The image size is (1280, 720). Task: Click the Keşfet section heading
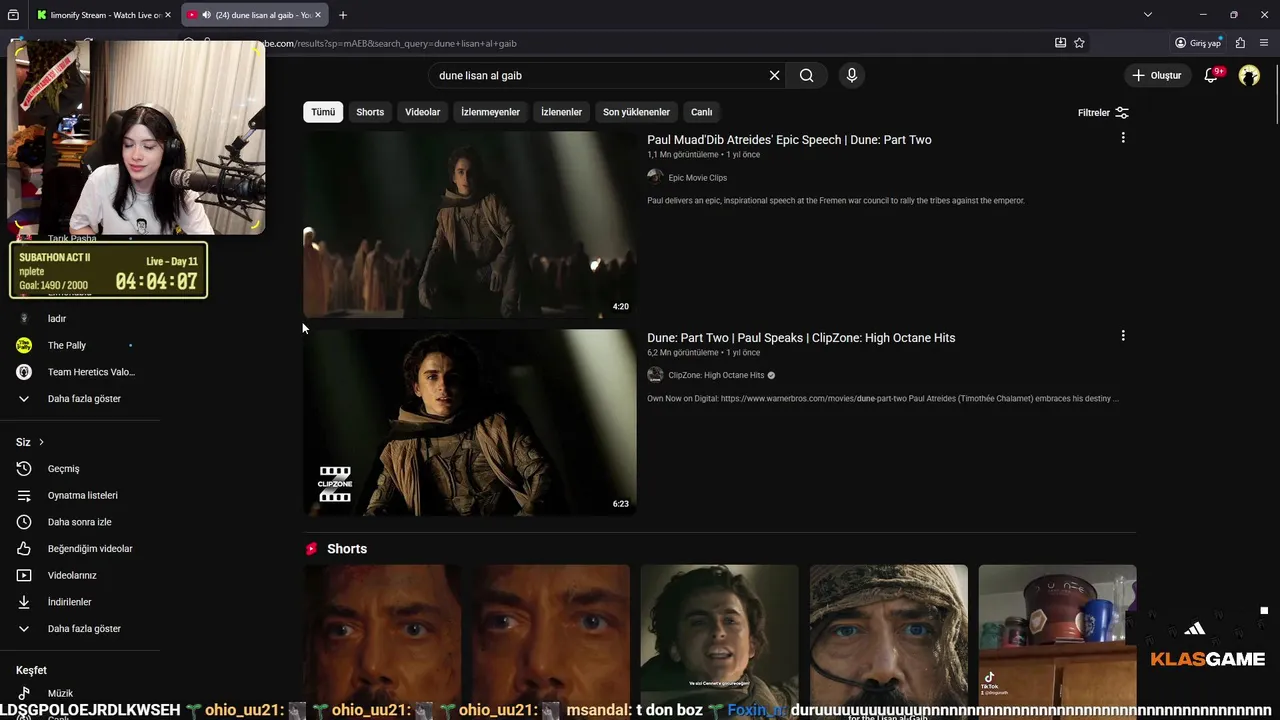pos(31,670)
